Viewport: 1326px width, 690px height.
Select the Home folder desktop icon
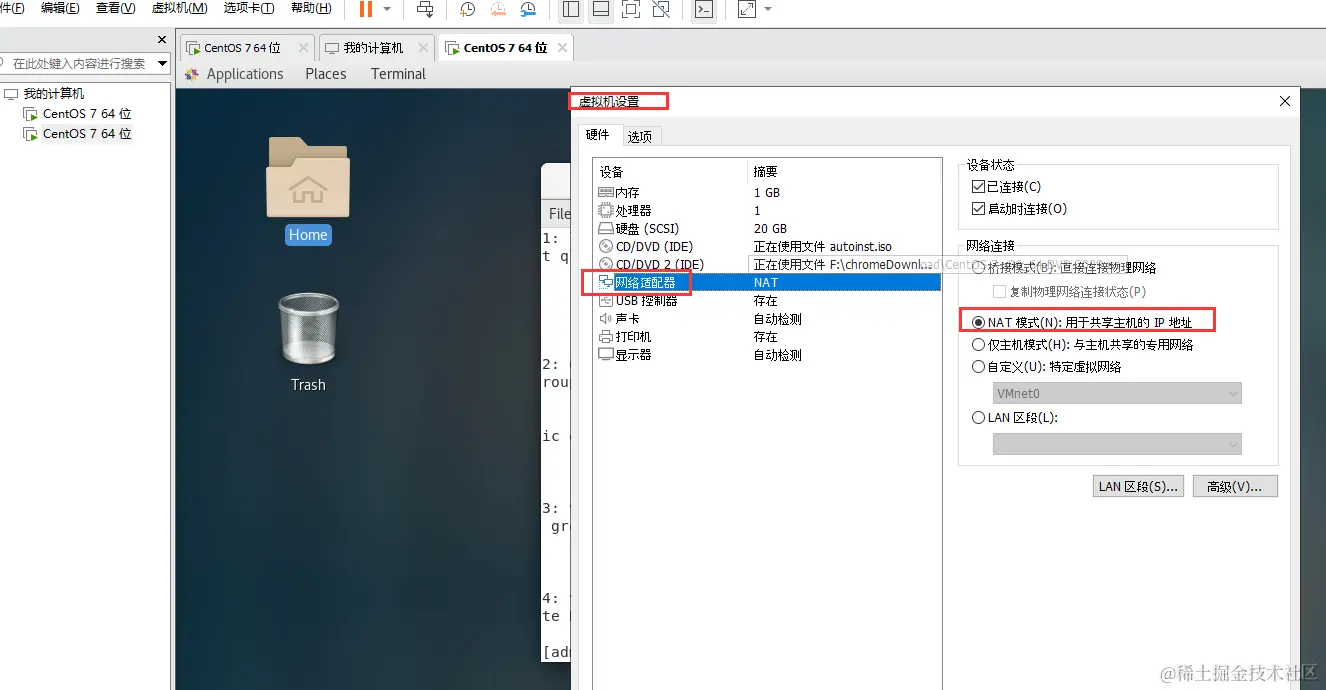pos(308,190)
